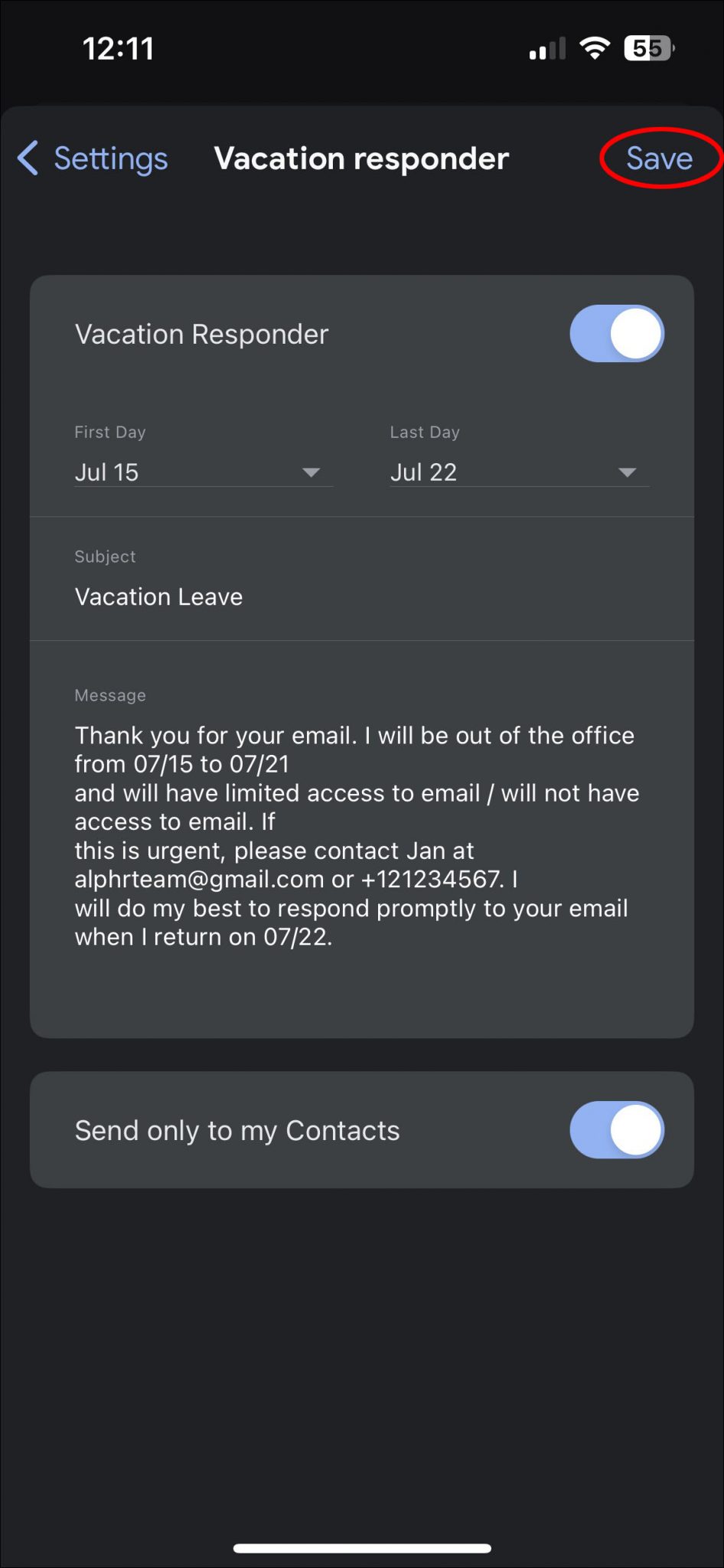Save the vacation responder settings

point(659,158)
